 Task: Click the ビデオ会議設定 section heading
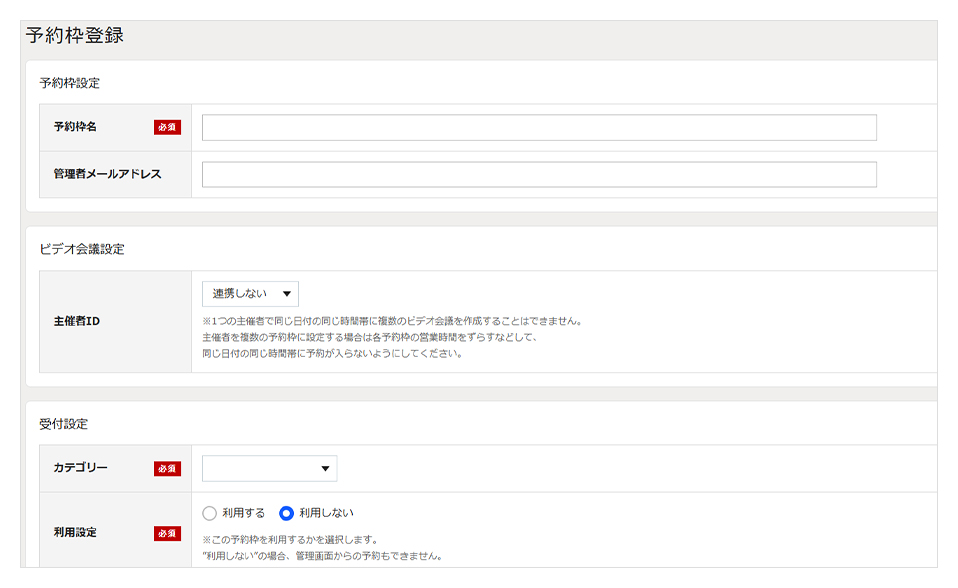pyautogui.click(x=82, y=249)
